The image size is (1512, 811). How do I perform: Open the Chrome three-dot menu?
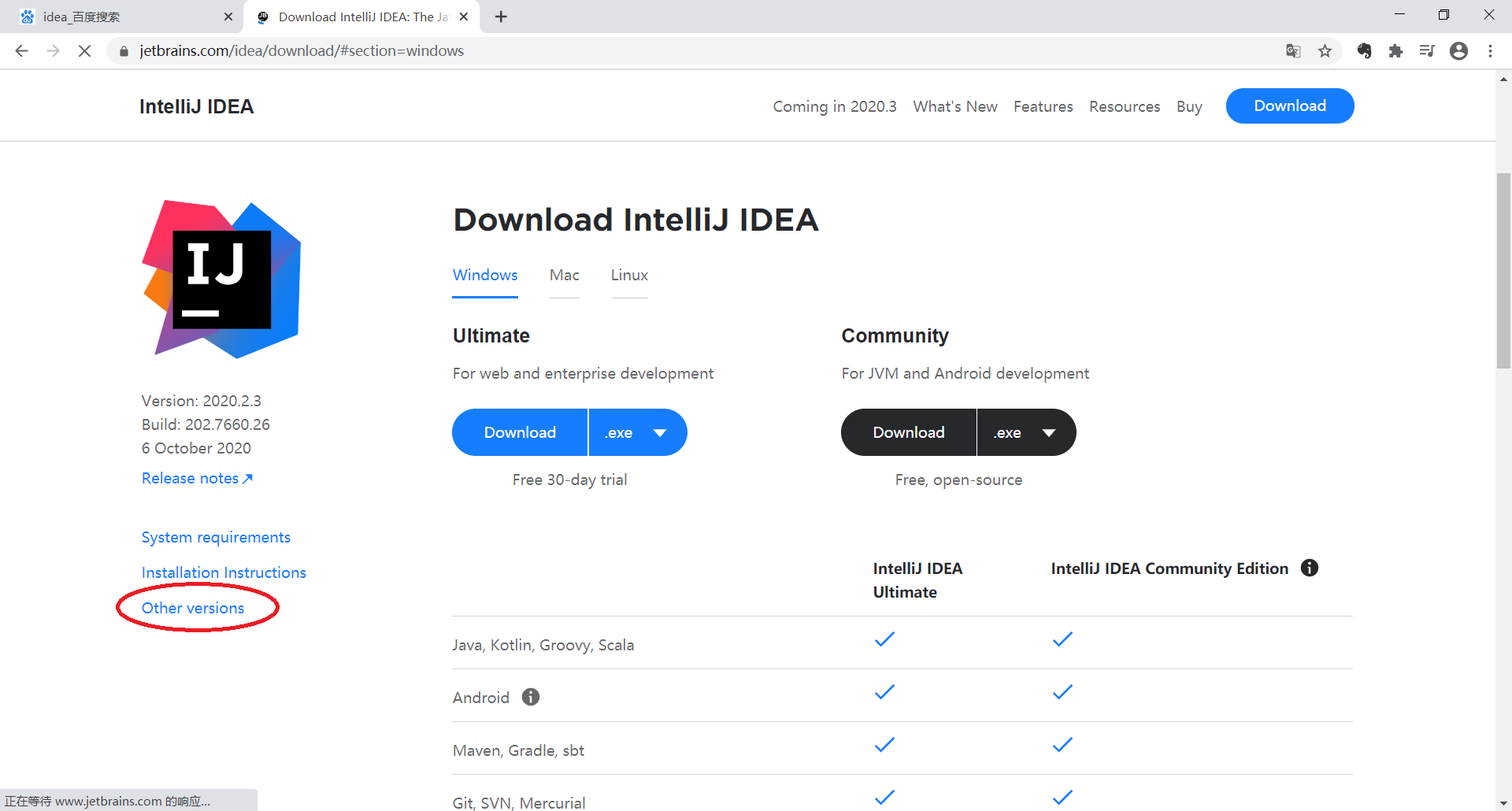tap(1490, 51)
